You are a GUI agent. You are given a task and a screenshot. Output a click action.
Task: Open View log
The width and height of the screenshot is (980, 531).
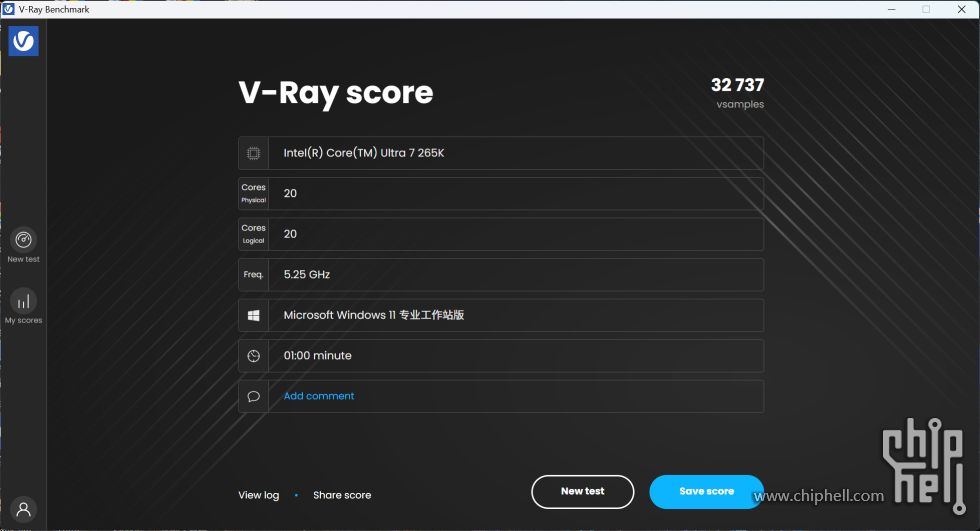259,495
